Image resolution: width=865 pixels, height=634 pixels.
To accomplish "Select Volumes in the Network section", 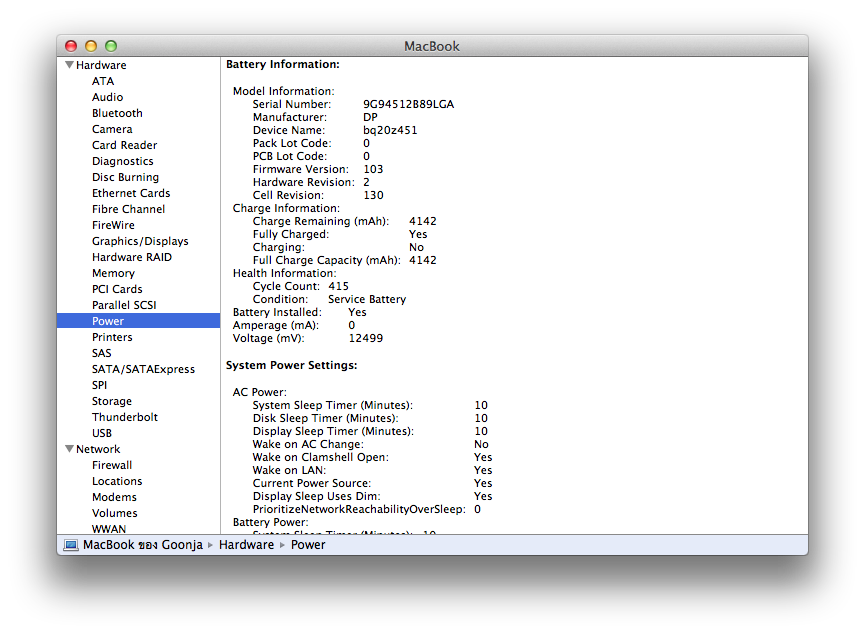I will [x=113, y=512].
